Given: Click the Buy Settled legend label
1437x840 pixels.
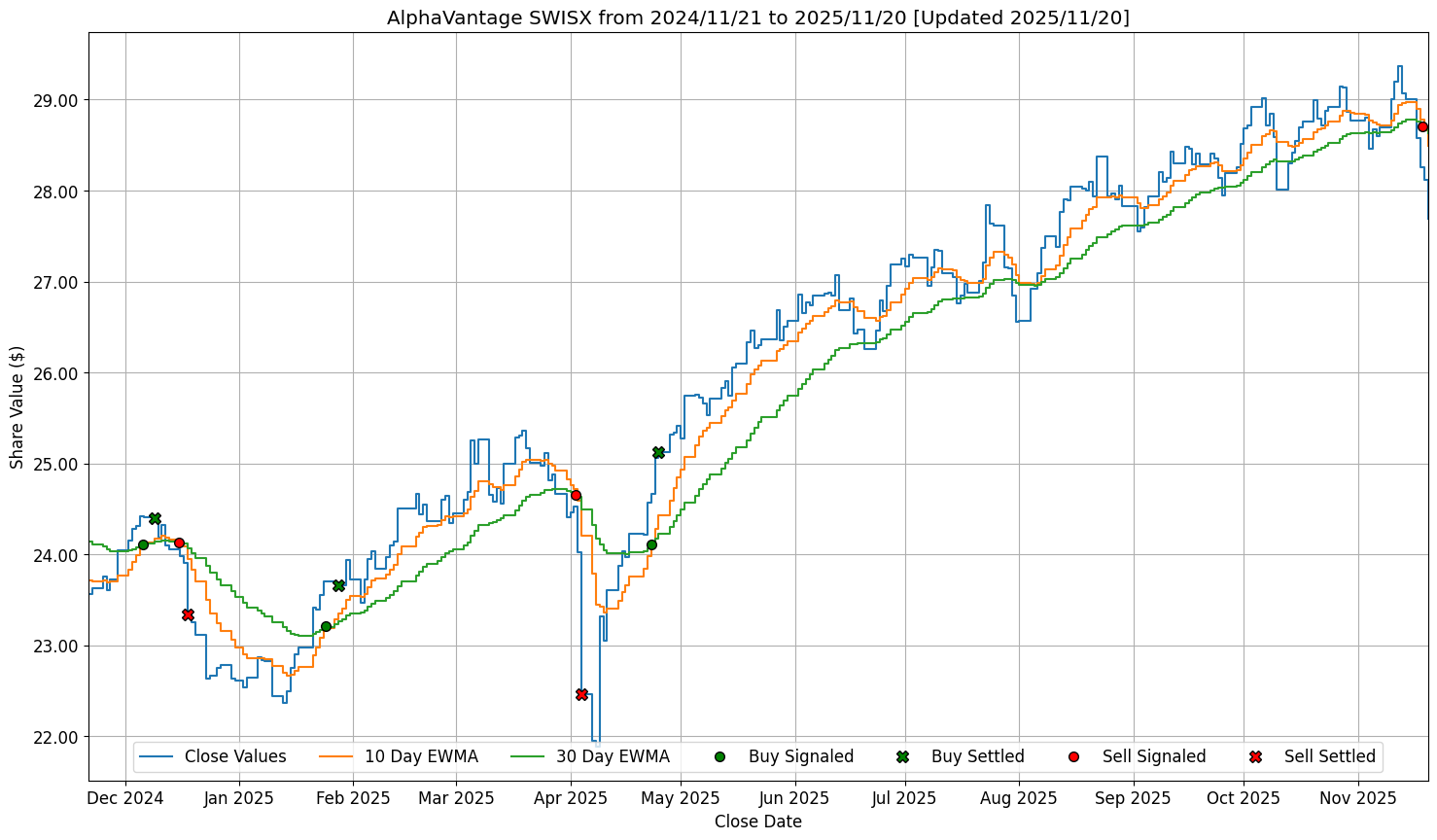Looking at the screenshot, I should pos(977,756).
